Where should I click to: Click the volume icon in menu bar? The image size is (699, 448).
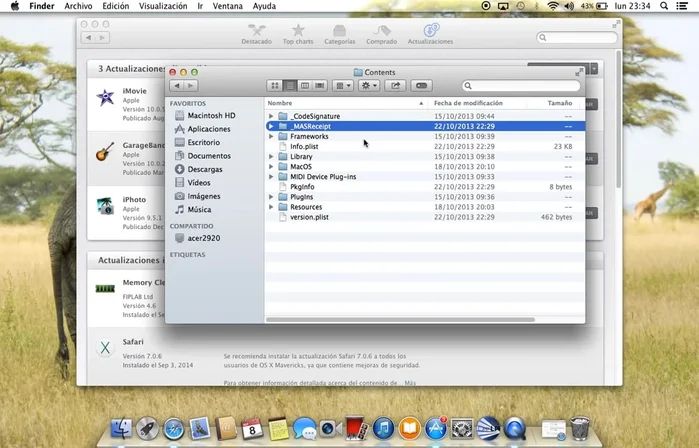click(x=569, y=6)
